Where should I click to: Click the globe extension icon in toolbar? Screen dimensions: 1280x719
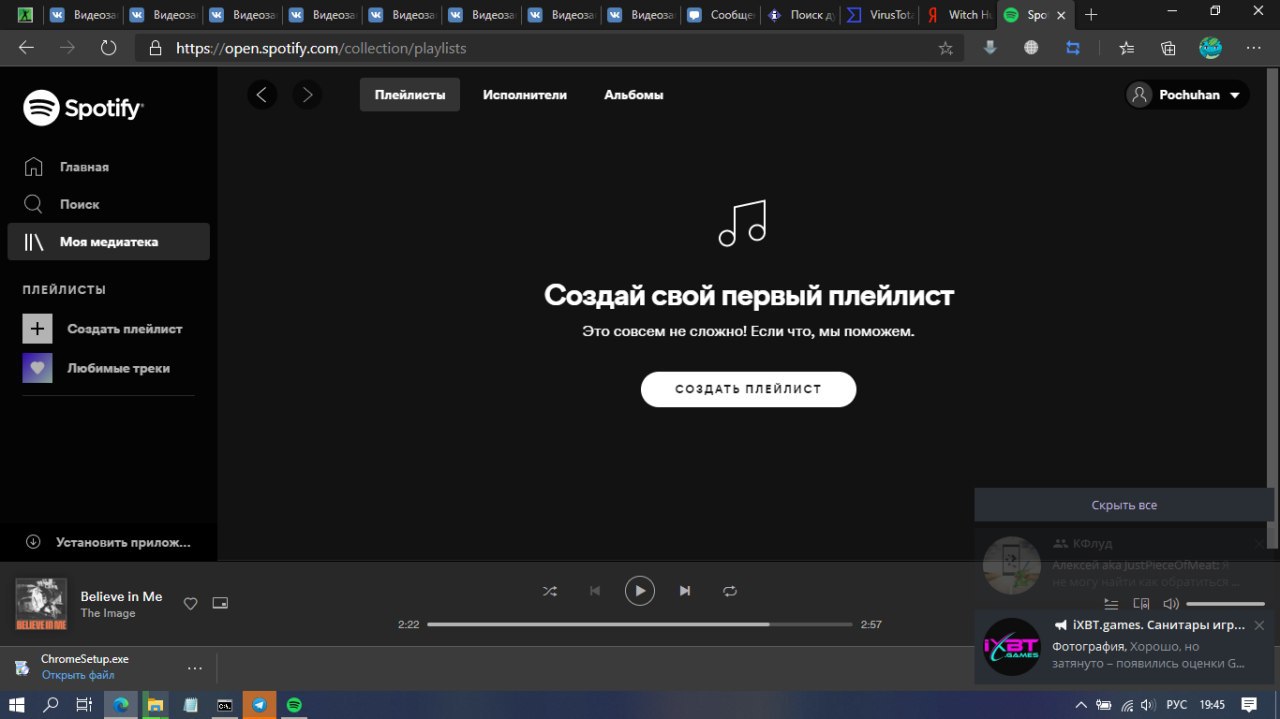[1031, 48]
